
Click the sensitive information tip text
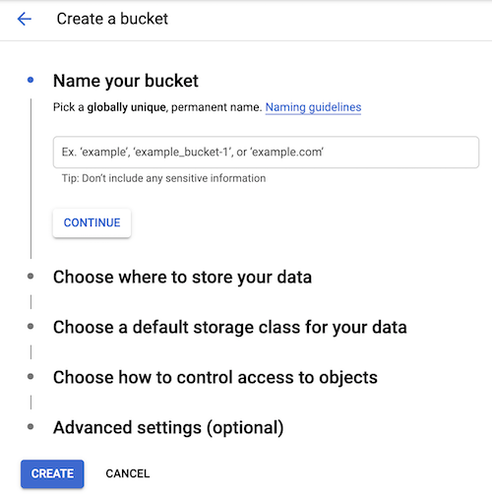164,178
